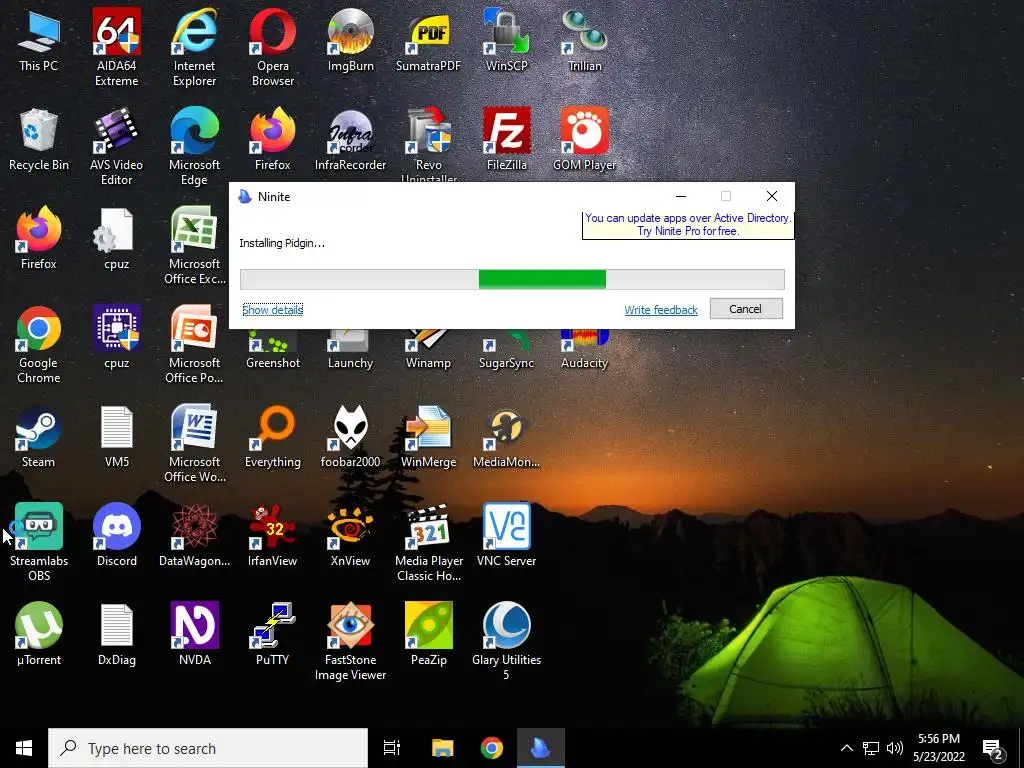Select the SumatraPDF desktop icon
1024x768 pixels.
point(428,41)
